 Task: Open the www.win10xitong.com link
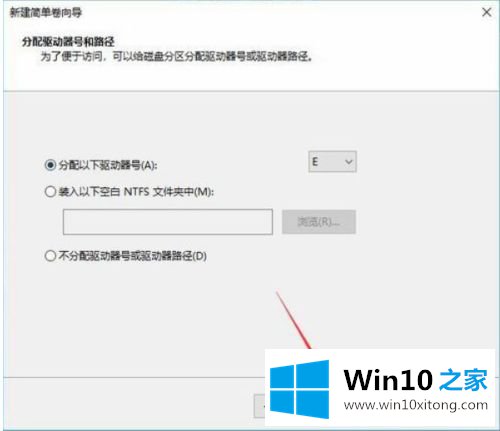coord(416,405)
